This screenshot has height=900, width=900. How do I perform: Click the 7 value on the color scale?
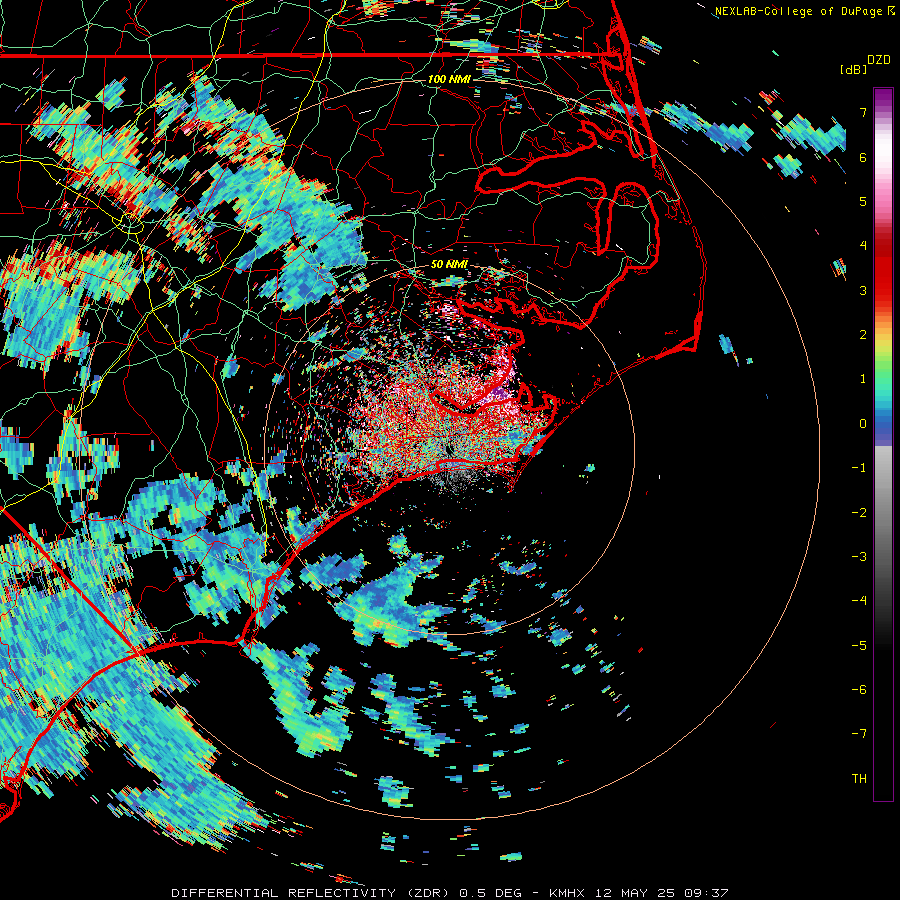[863, 112]
